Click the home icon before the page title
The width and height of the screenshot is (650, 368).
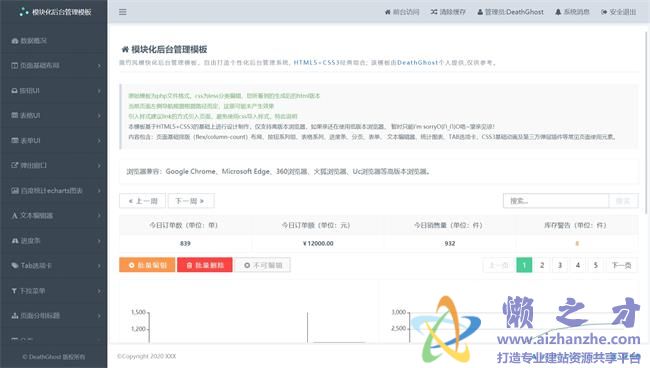pos(125,50)
